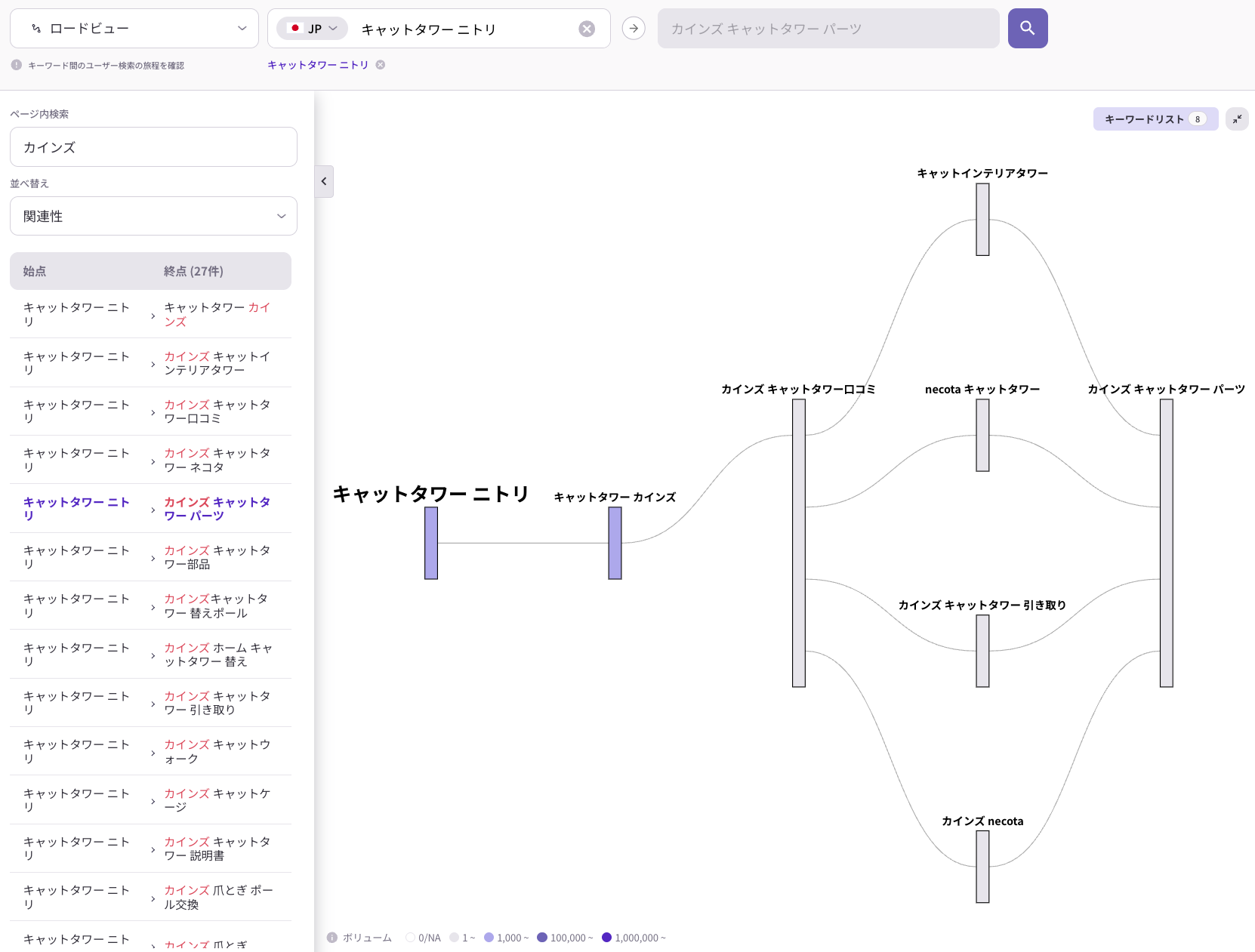This screenshot has width=1255, height=952.
Task: Collapse the left sidebar panel
Action: pos(324,181)
